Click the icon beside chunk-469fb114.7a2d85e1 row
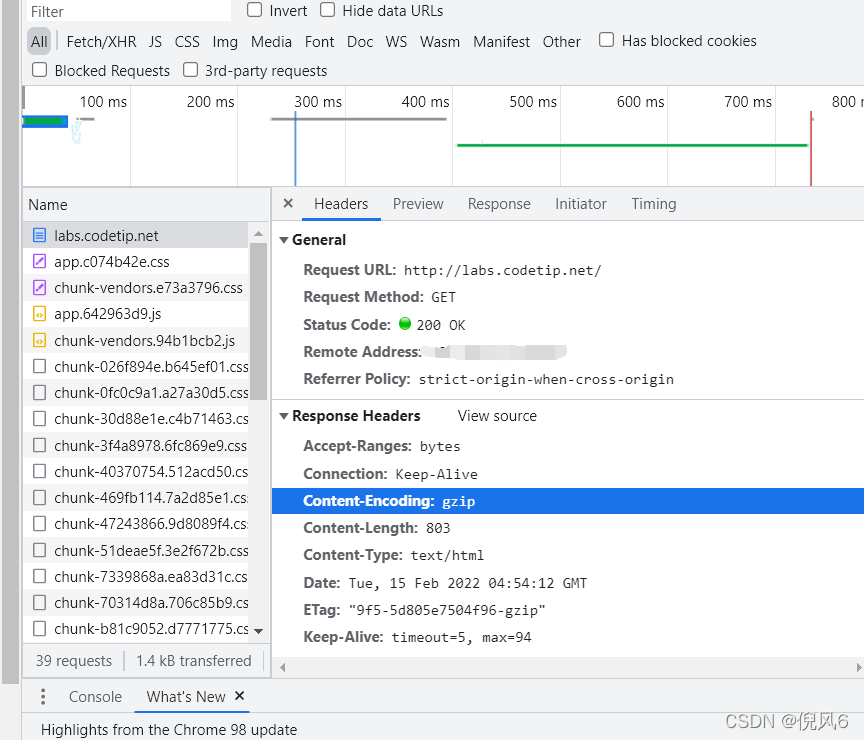Image resolution: width=864 pixels, height=740 pixels. pos(39,498)
